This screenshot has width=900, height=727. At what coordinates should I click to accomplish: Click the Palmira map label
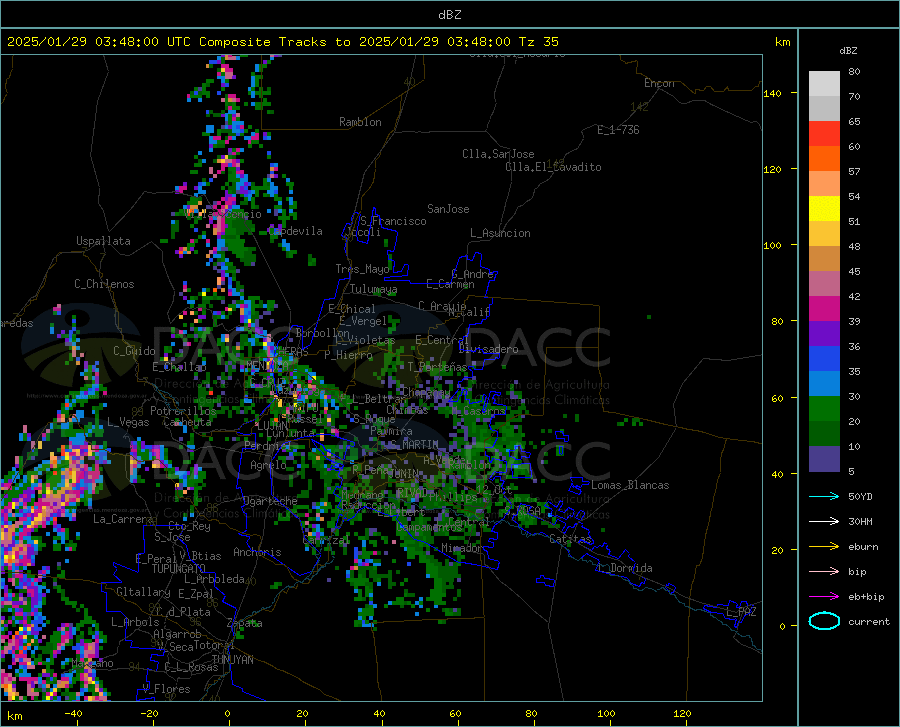coord(391,430)
